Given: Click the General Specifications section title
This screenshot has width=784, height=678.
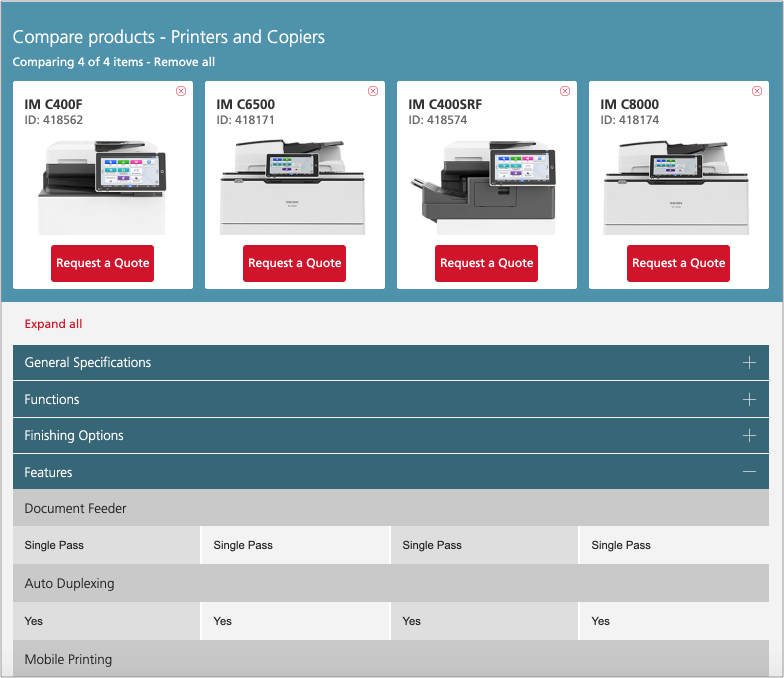Looking at the screenshot, I should [88, 362].
